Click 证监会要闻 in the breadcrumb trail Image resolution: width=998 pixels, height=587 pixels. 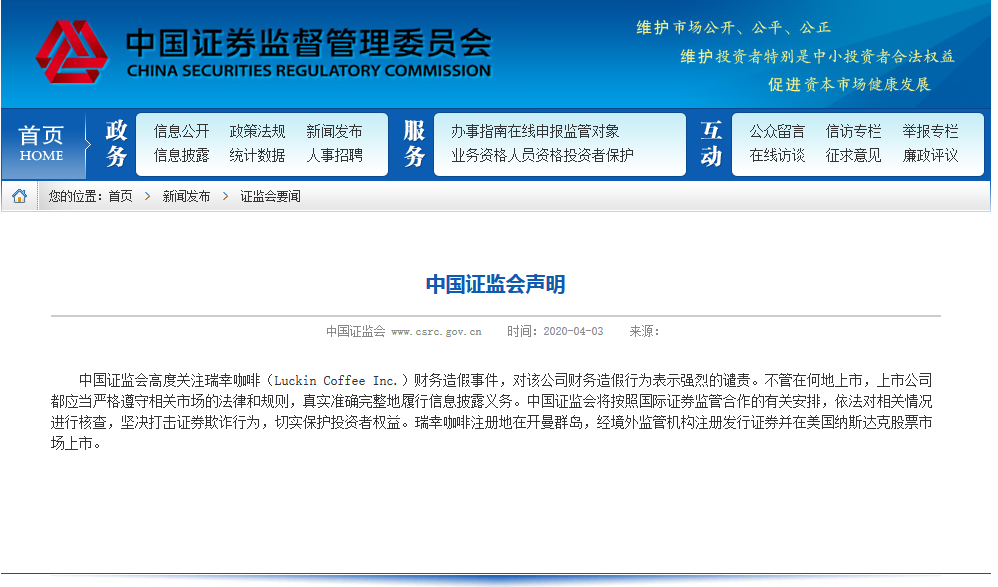click(x=270, y=196)
